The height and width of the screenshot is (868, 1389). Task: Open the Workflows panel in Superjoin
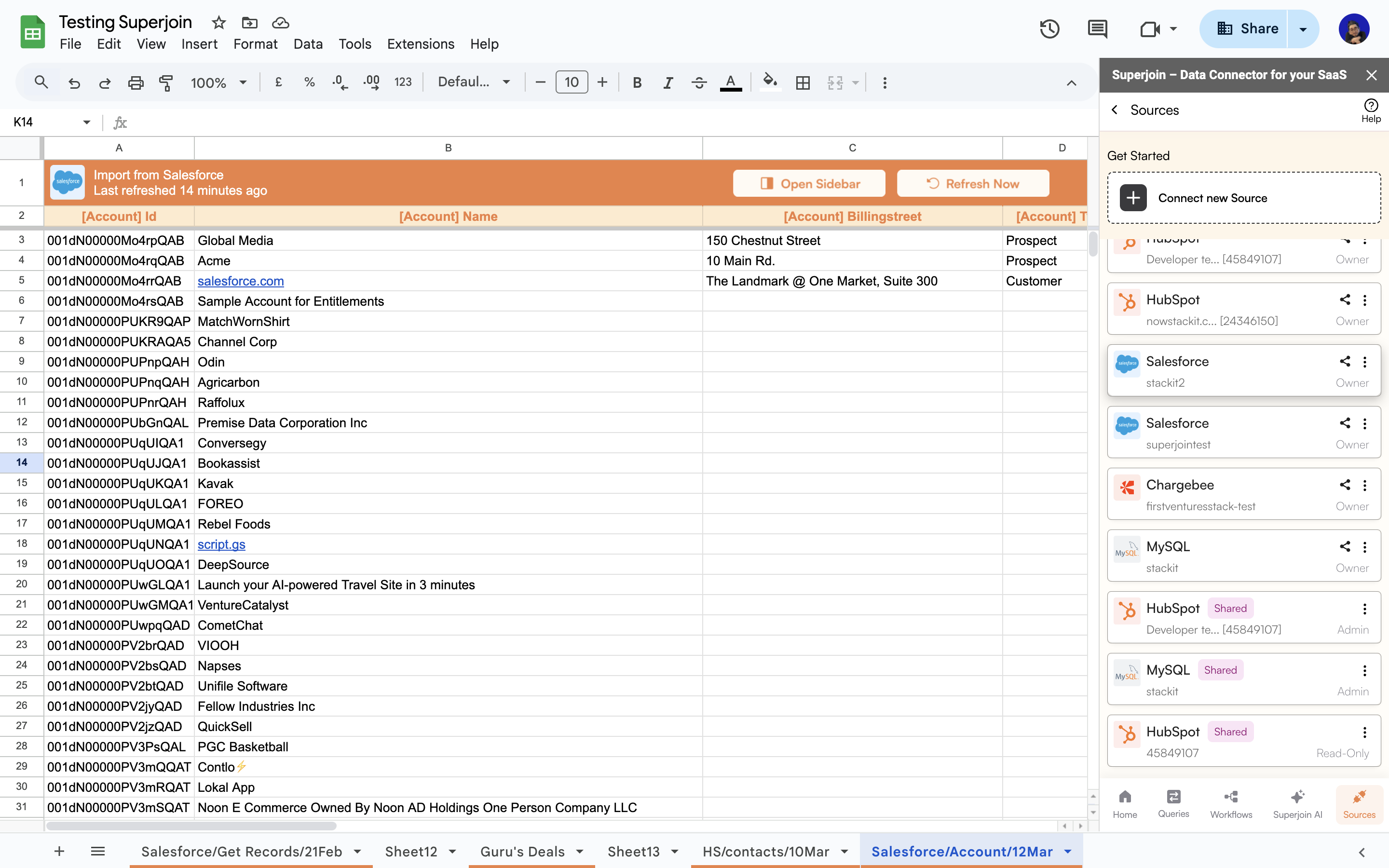point(1231,804)
